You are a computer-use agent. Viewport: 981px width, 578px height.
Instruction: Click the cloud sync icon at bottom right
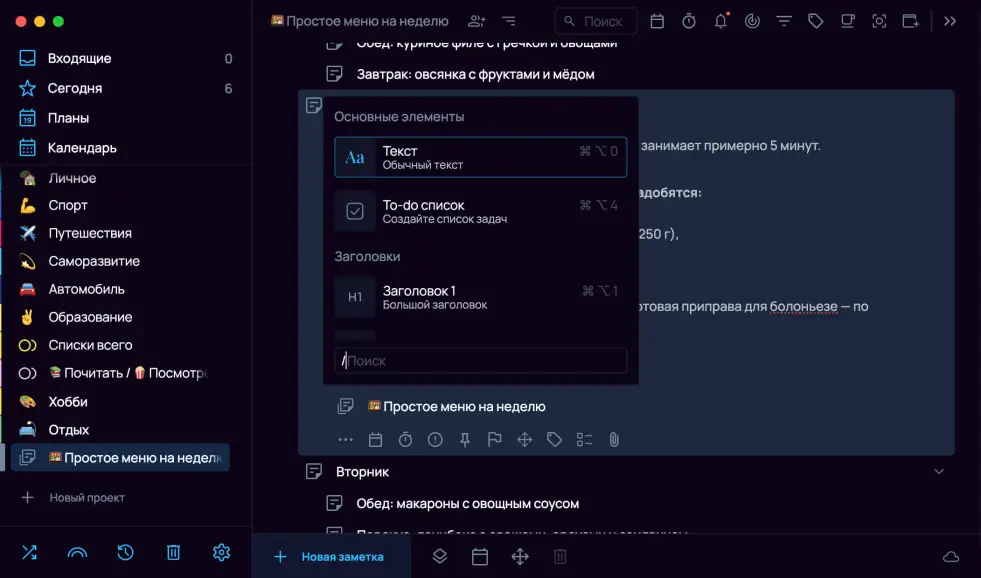[x=950, y=557]
